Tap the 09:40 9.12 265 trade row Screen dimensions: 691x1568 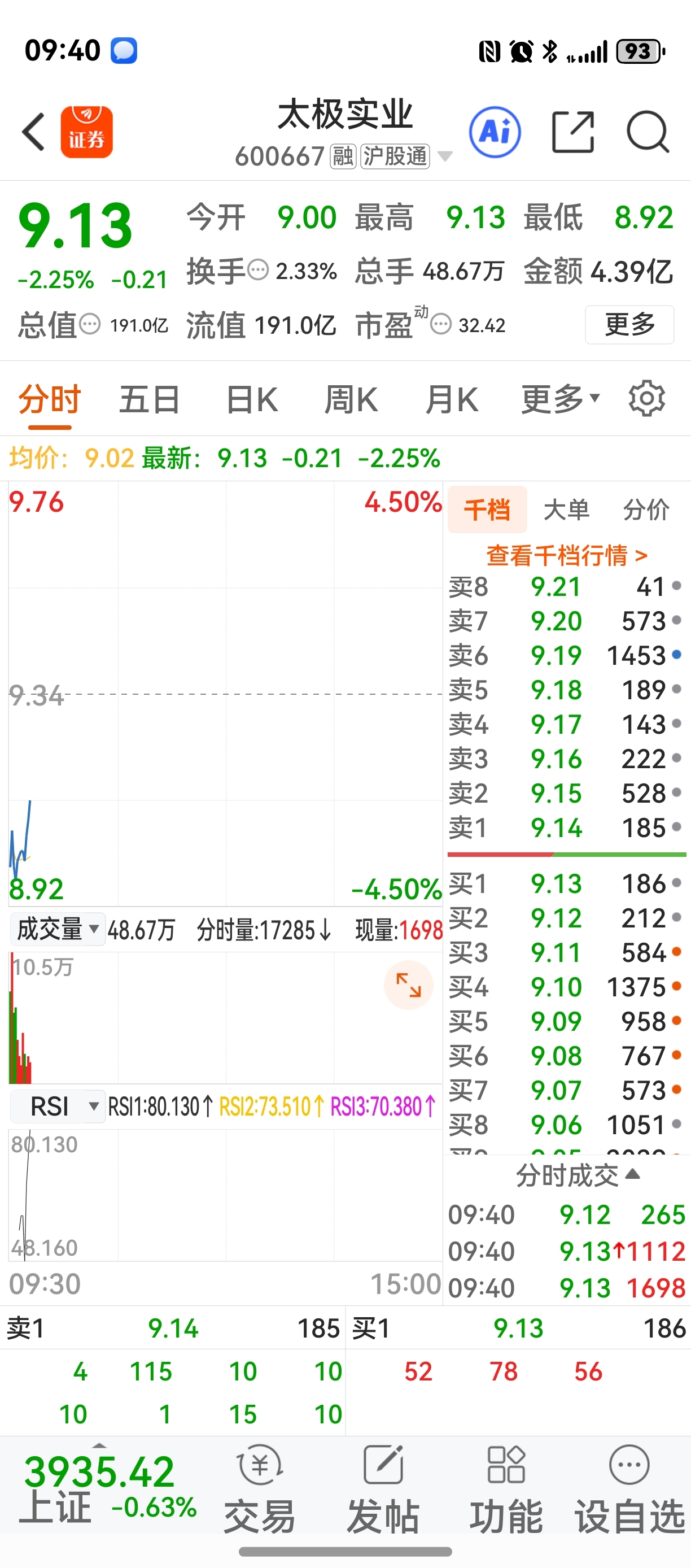[x=566, y=1214]
